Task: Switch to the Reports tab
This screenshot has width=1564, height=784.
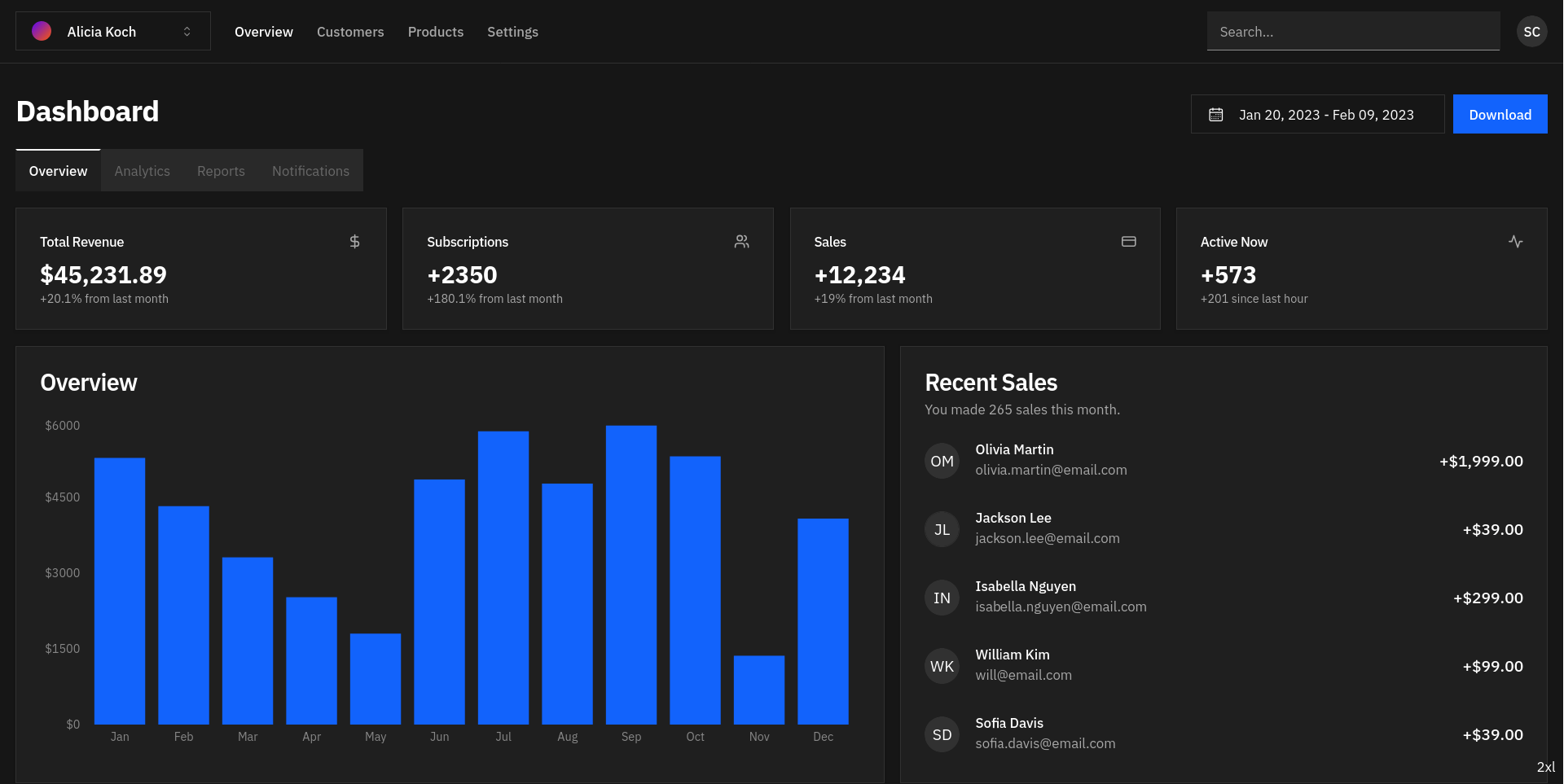Action: [221, 171]
